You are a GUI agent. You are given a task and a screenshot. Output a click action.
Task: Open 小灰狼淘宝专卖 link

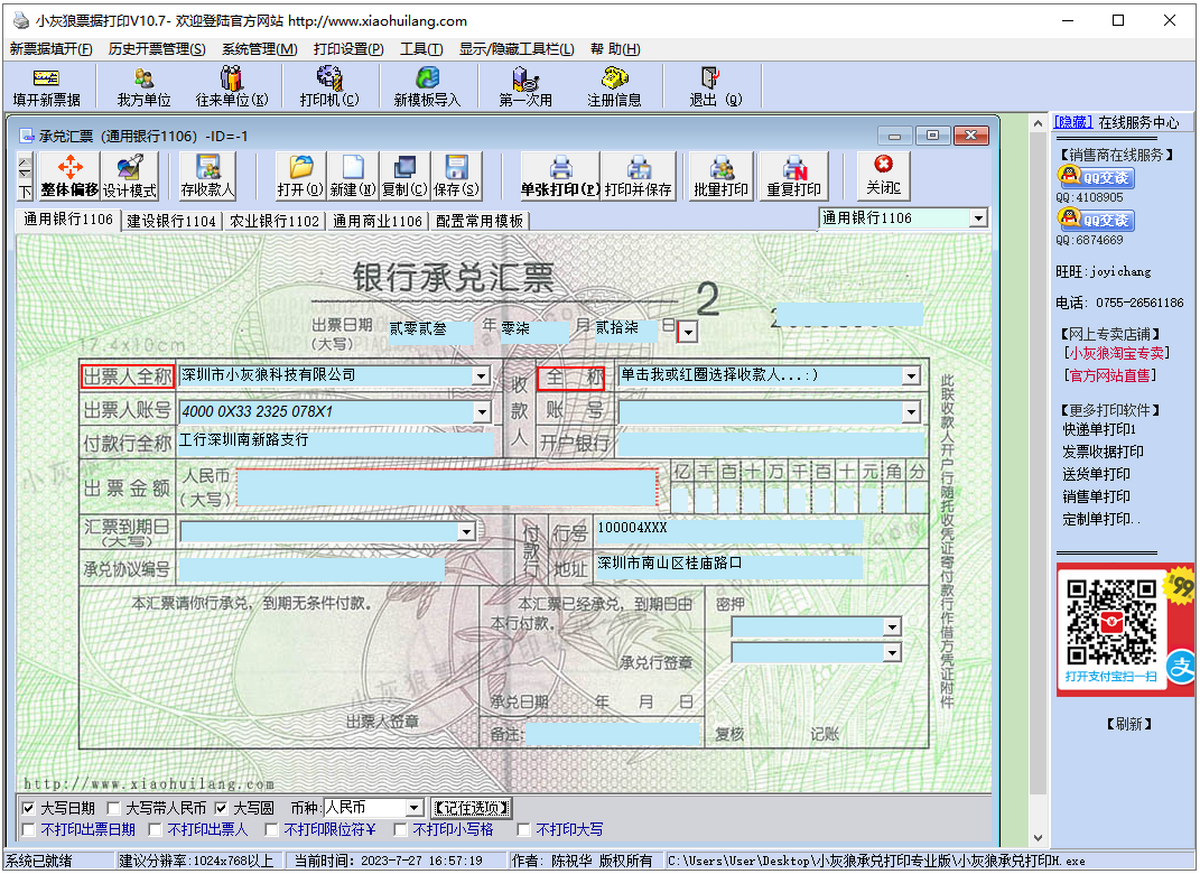pyautogui.click(x=1117, y=352)
